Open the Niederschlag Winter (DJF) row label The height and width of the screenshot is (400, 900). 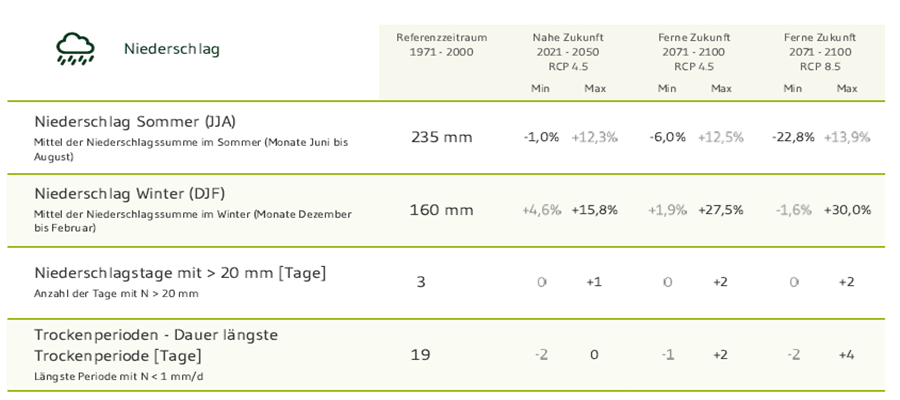pos(134,193)
